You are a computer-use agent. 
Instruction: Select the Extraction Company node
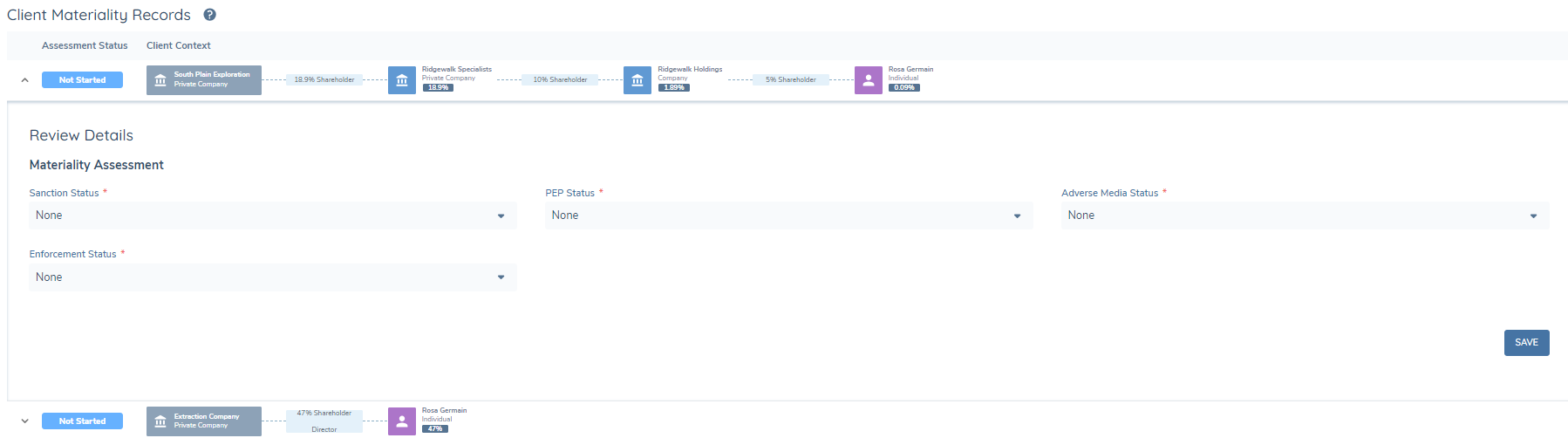pyautogui.click(x=204, y=421)
